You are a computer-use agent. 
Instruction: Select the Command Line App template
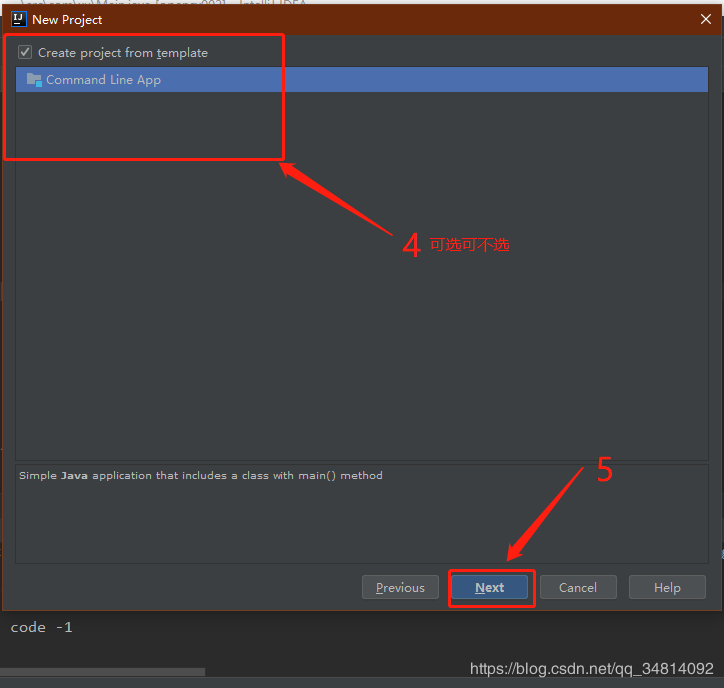pyautogui.click(x=362, y=79)
